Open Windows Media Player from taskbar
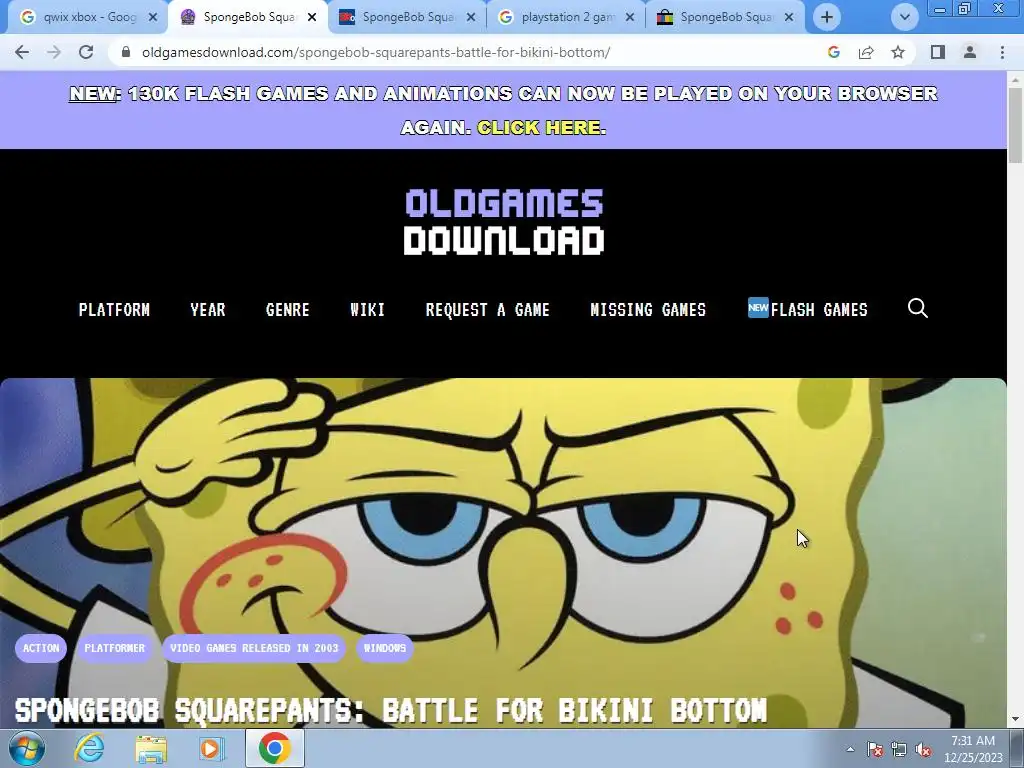The height and width of the screenshot is (768, 1024). pyautogui.click(x=212, y=748)
